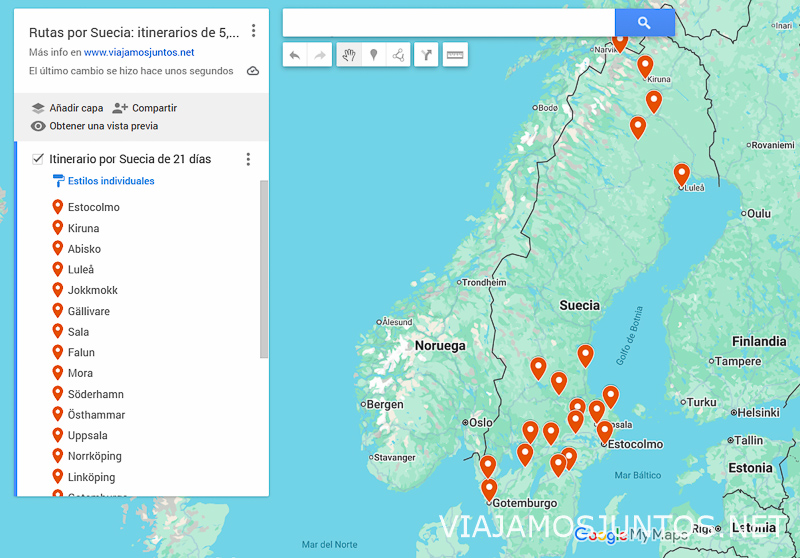
Task: Select Linköping in the layer list
Action: coord(91,477)
